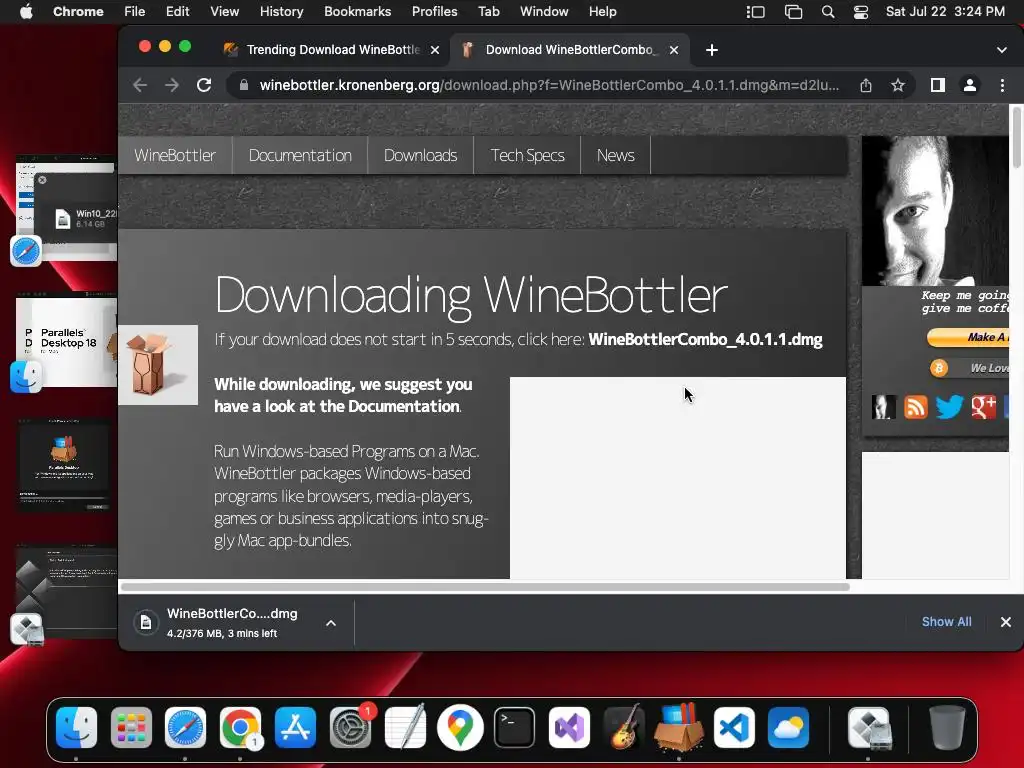Click the author photo in the sidebar
Image resolution: width=1024 pixels, height=768 pixels.
[935, 211]
